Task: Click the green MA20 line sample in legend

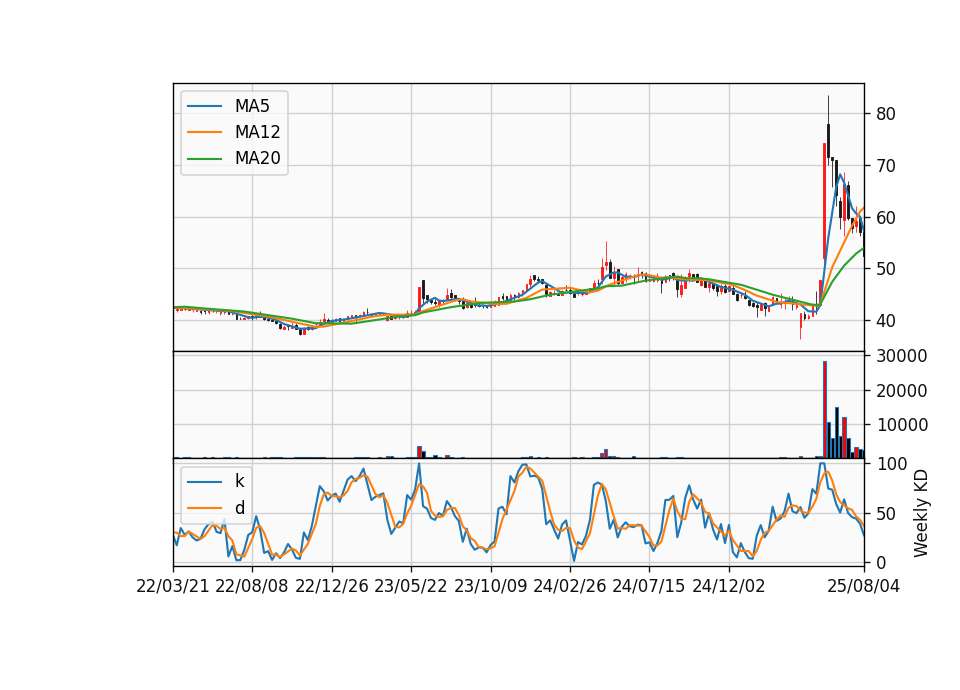Action: pos(204,158)
